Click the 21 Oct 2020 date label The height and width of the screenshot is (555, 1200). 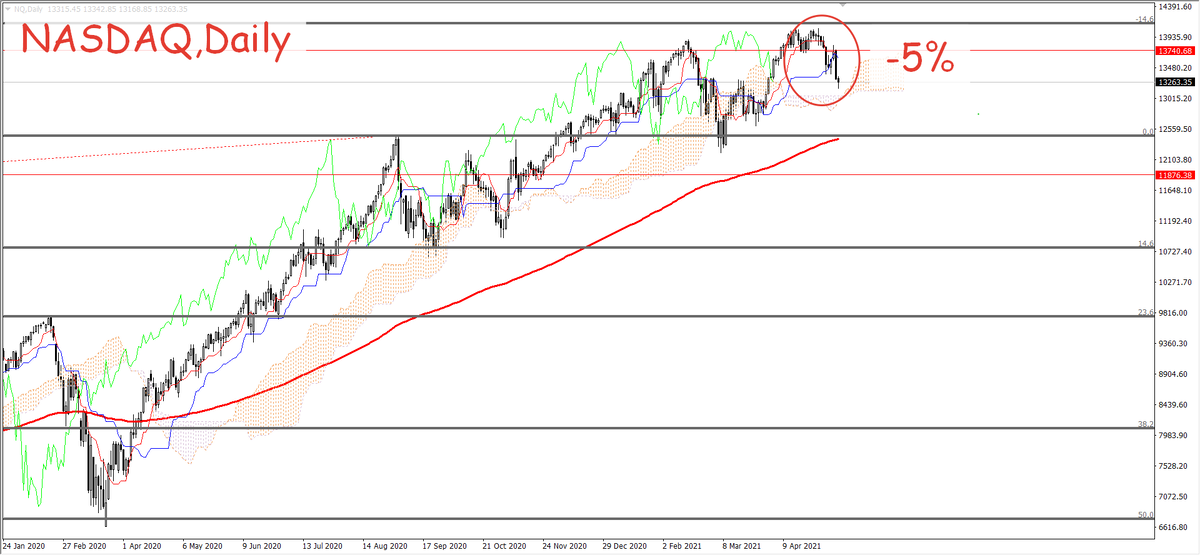tap(503, 547)
